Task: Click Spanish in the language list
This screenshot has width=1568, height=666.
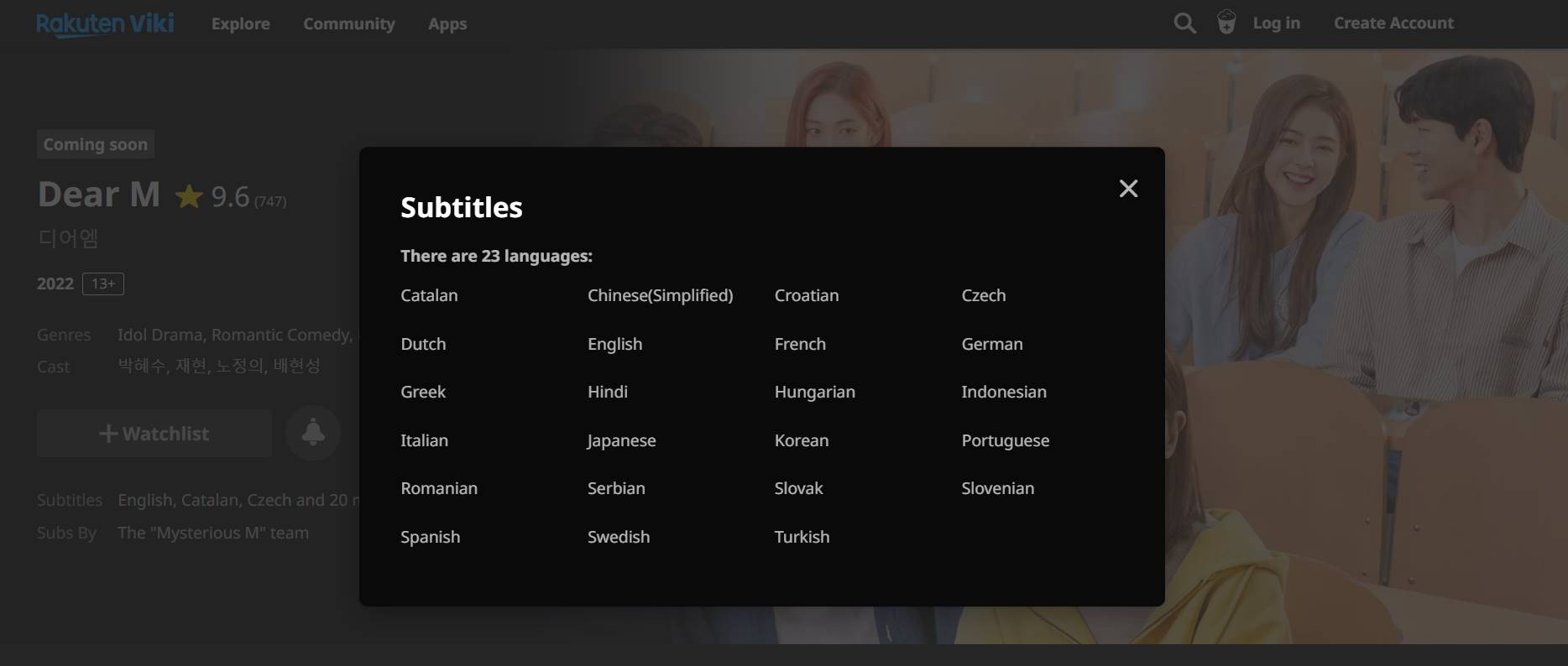Action: coord(430,537)
